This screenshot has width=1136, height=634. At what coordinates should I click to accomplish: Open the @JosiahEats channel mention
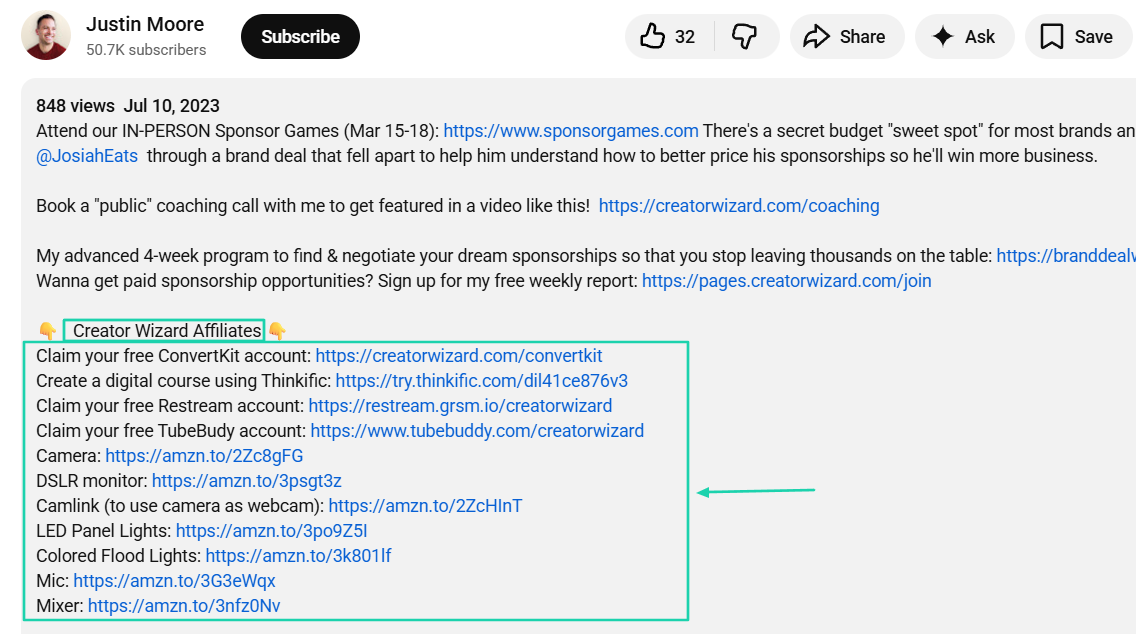[x=87, y=156]
